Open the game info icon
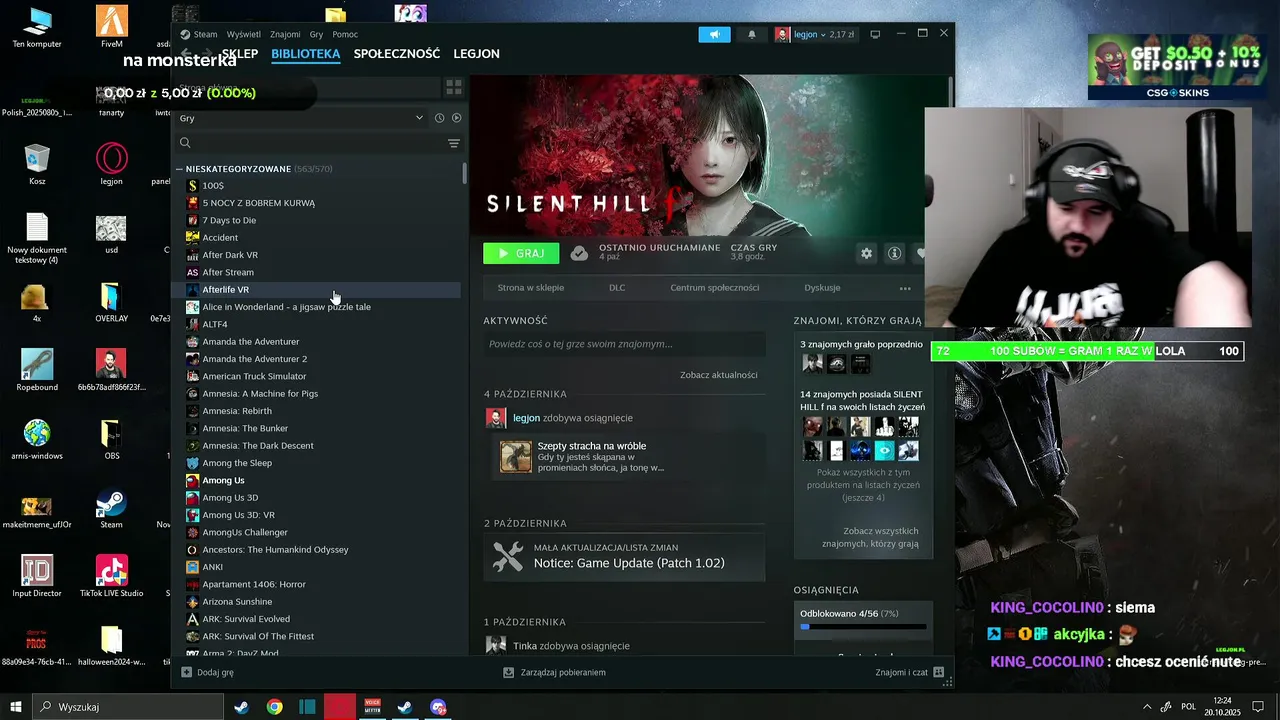 (x=894, y=253)
